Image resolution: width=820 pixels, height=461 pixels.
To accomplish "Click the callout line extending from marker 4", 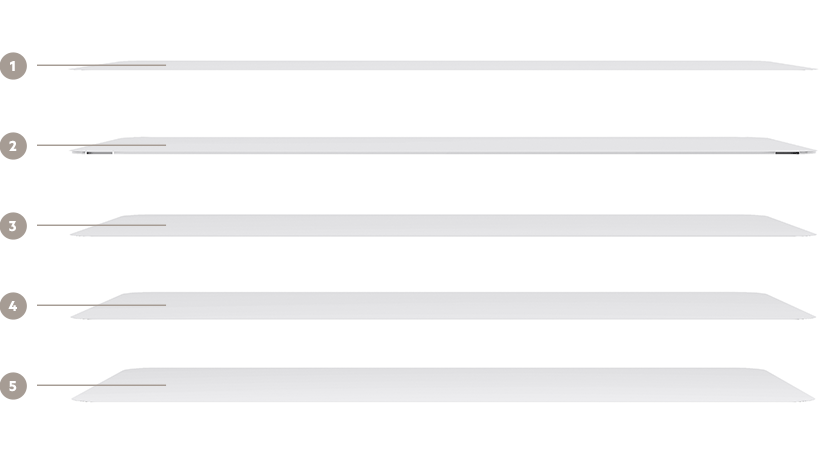I will (x=101, y=305).
